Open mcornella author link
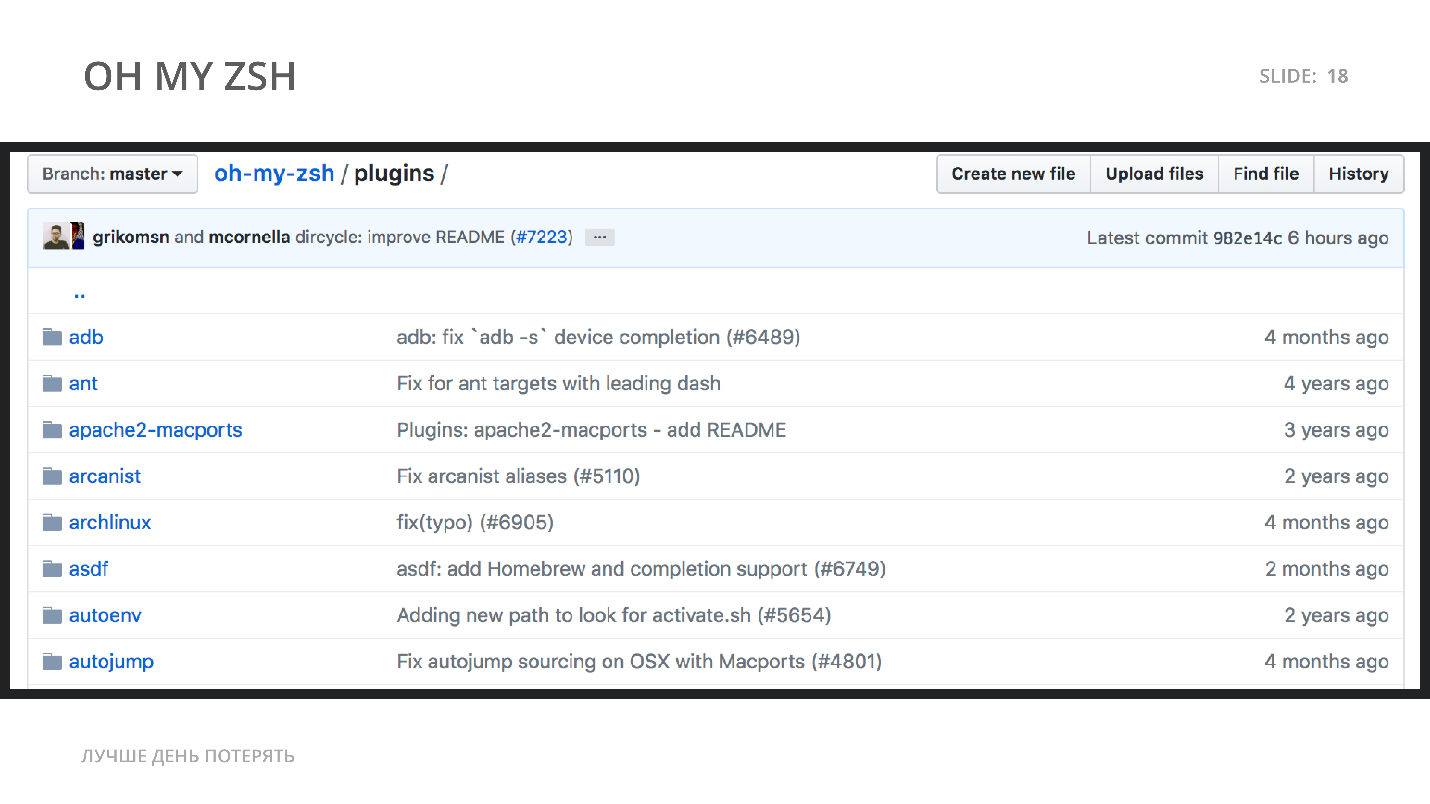1430x804 pixels. (249, 238)
